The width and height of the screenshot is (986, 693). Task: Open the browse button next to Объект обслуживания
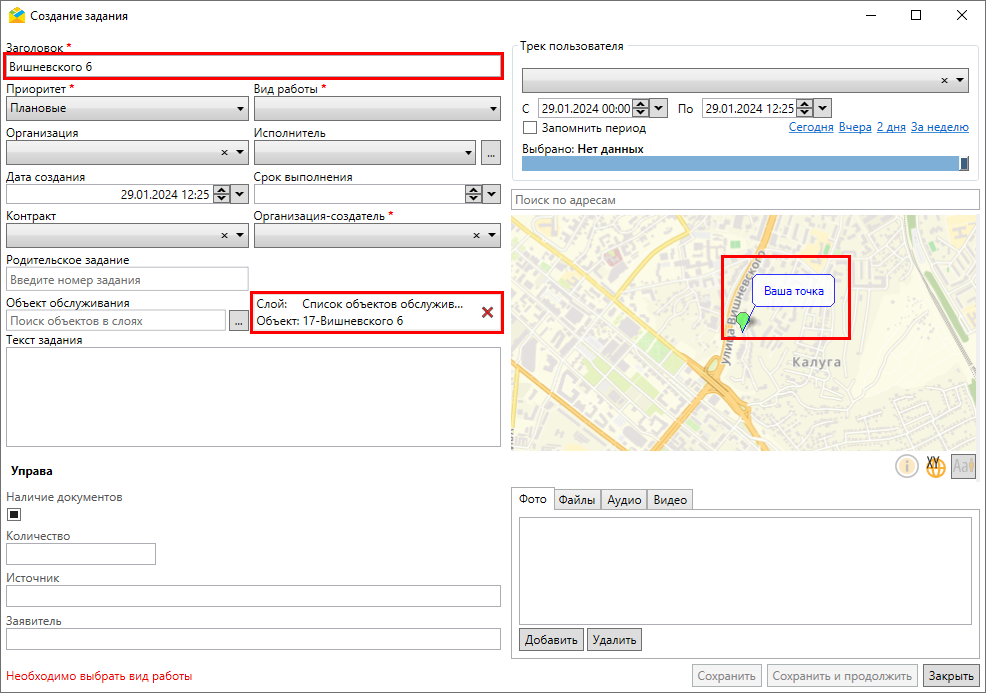(x=238, y=321)
